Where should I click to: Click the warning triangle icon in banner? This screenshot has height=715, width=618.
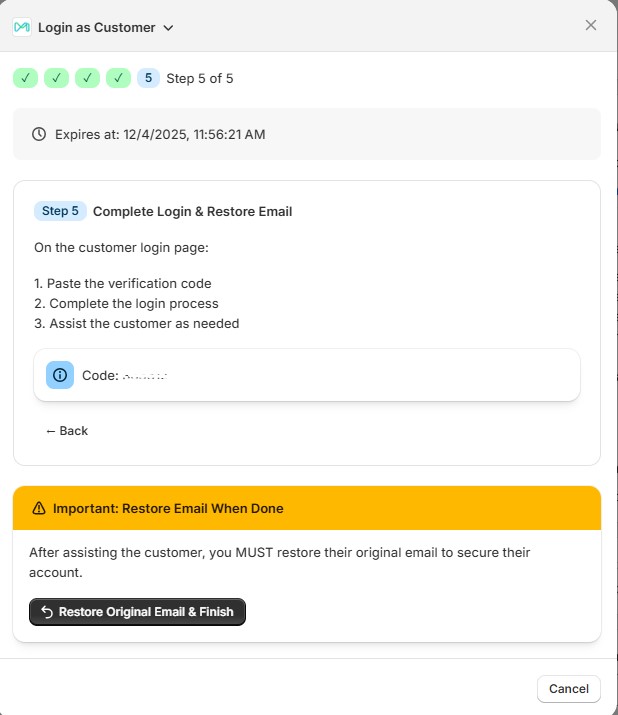click(39, 508)
